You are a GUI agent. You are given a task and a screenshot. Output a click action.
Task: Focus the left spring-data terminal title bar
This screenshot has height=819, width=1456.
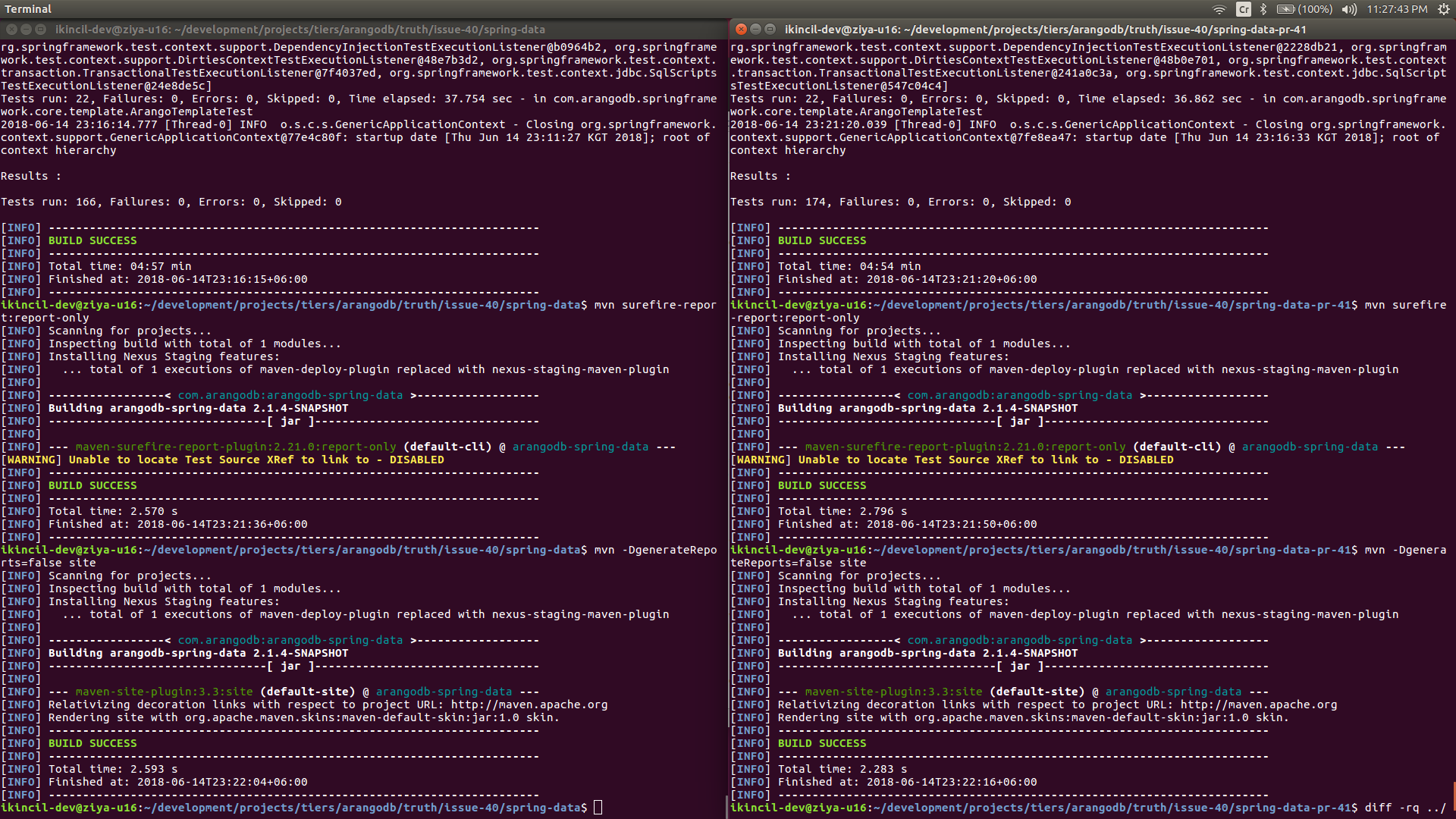[364, 29]
